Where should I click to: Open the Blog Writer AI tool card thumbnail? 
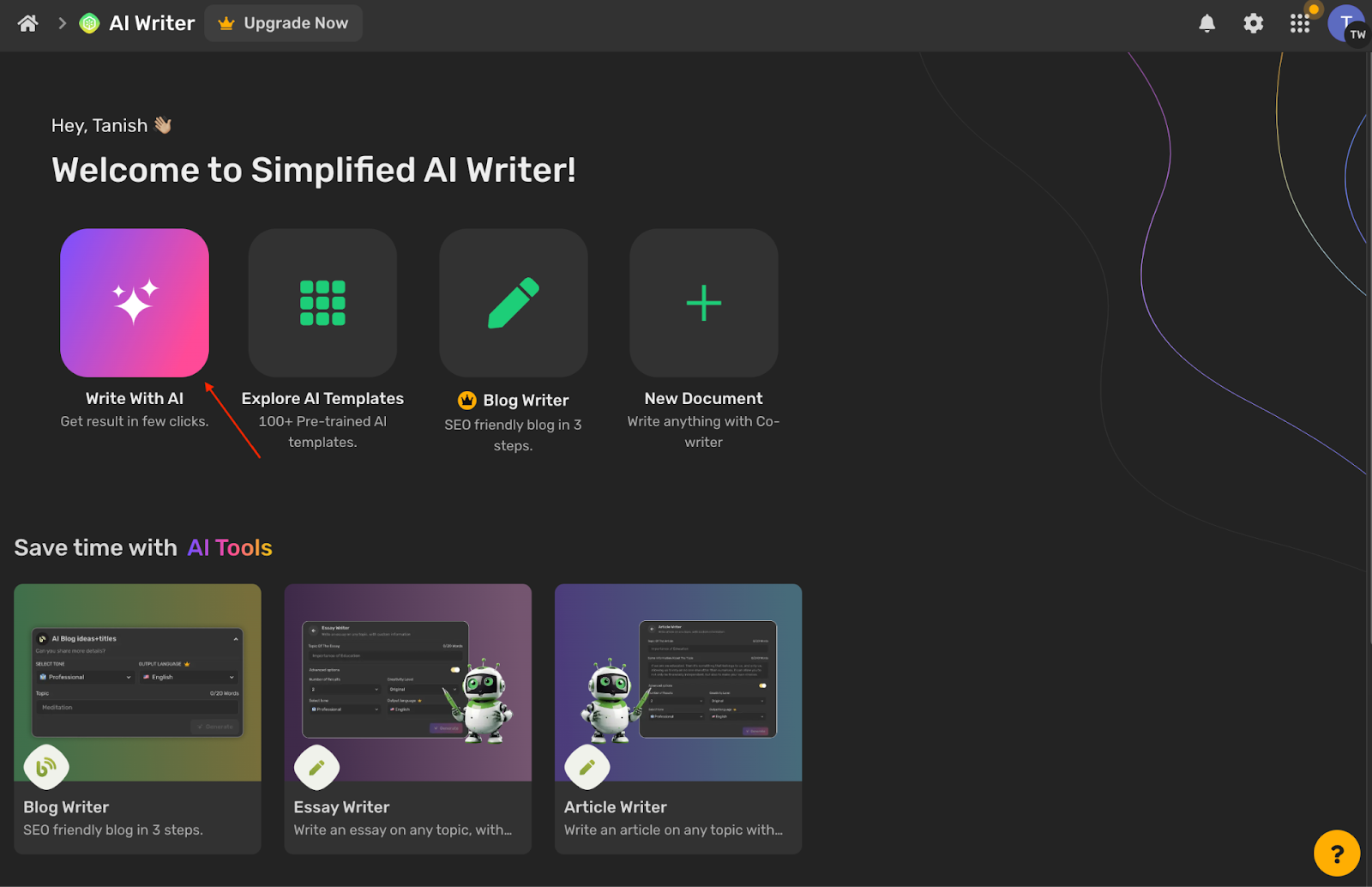(137, 682)
